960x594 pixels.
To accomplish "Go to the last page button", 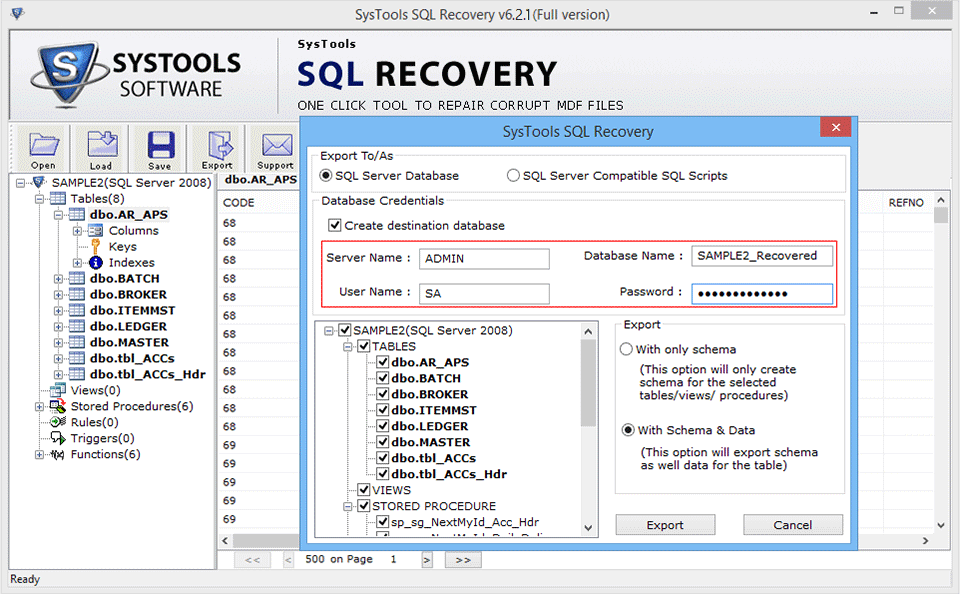I will [x=463, y=560].
